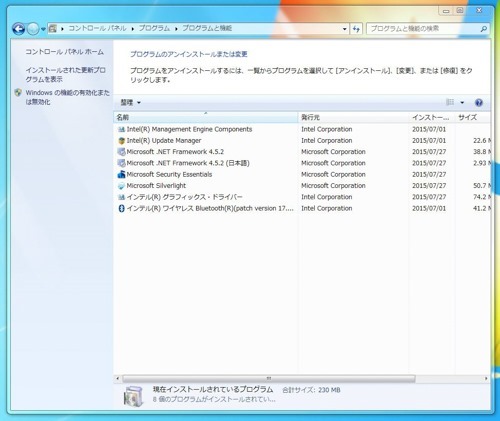The image size is (500, 421).
Task: Open the 整理 dropdown menu
Action: click(130, 103)
